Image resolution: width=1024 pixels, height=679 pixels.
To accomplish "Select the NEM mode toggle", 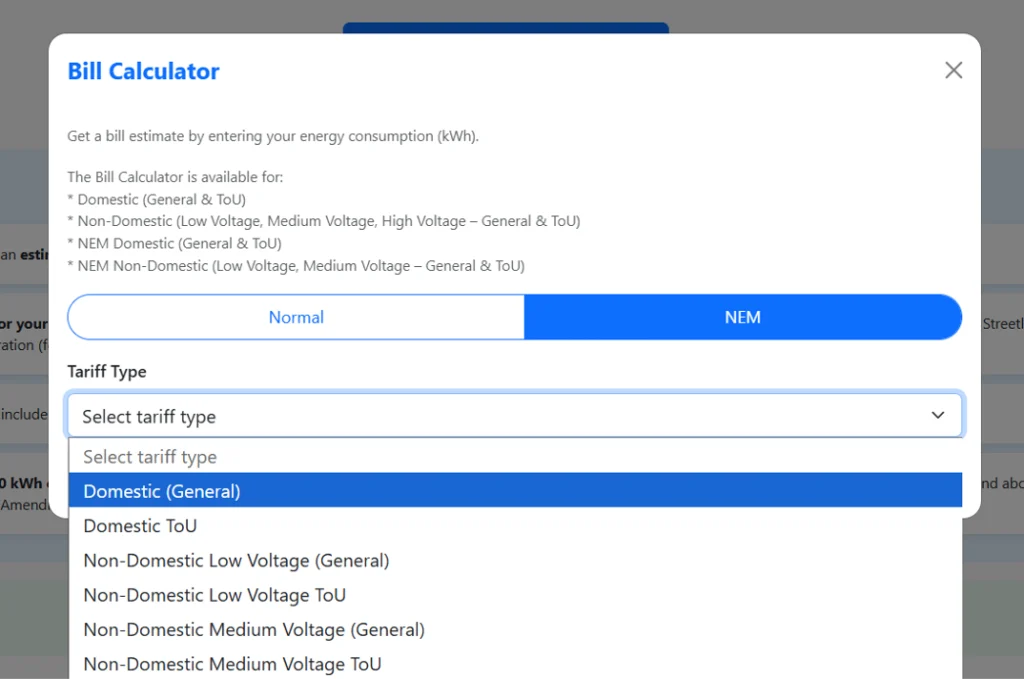I will pos(742,317).
